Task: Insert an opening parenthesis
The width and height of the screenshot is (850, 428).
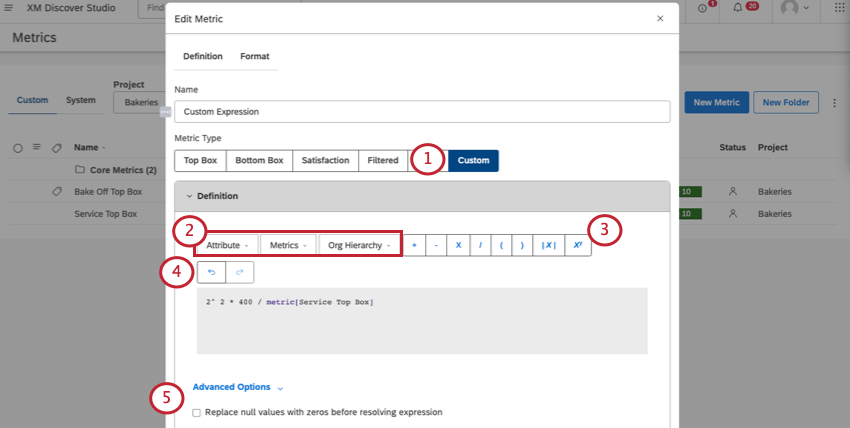Action: click(x=501, y=245)
